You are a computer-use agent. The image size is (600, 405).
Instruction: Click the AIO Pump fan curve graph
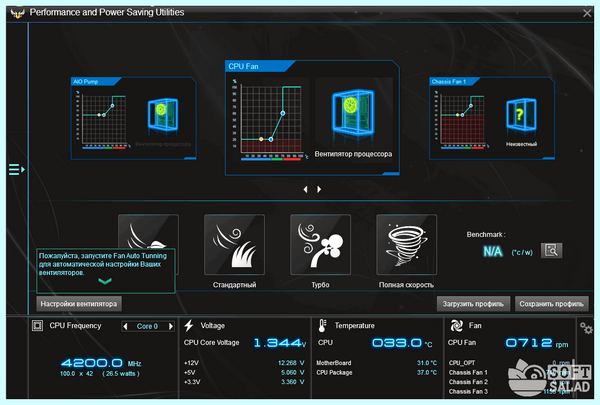point(103,119)
